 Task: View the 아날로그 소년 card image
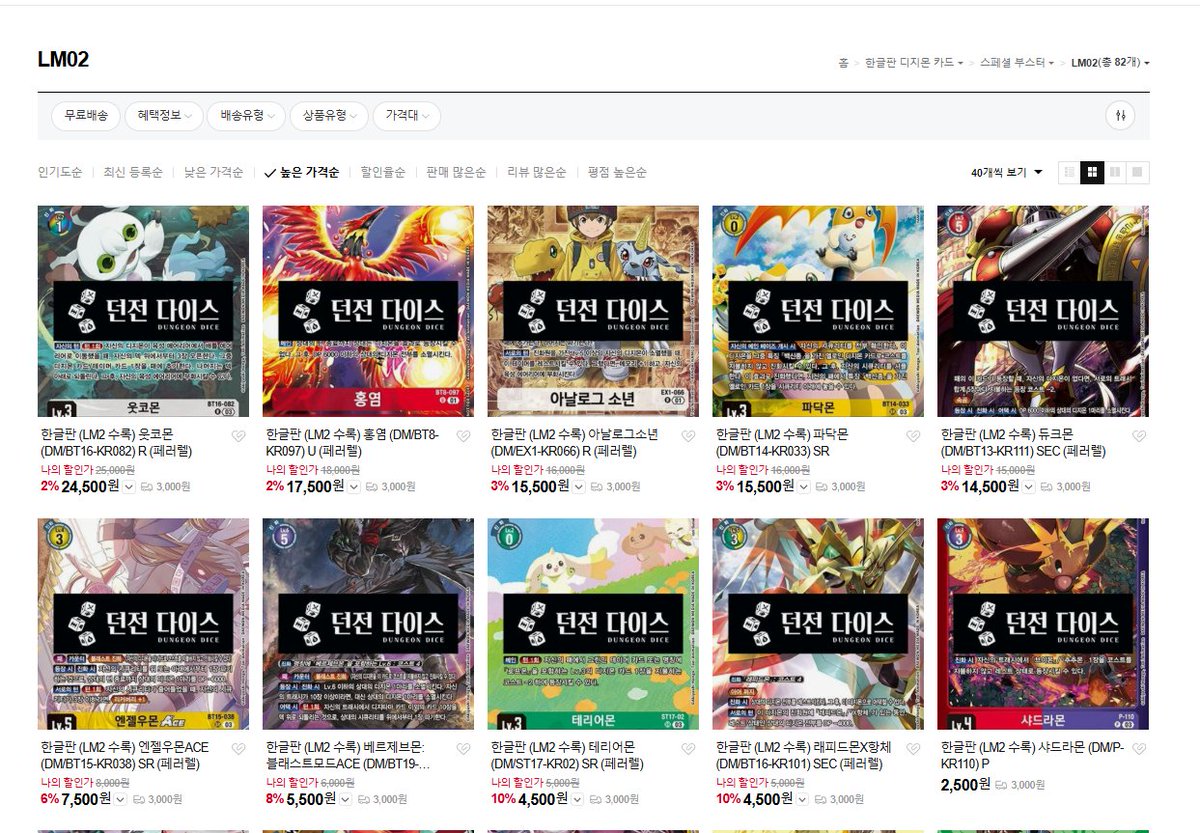coord(593,312)
